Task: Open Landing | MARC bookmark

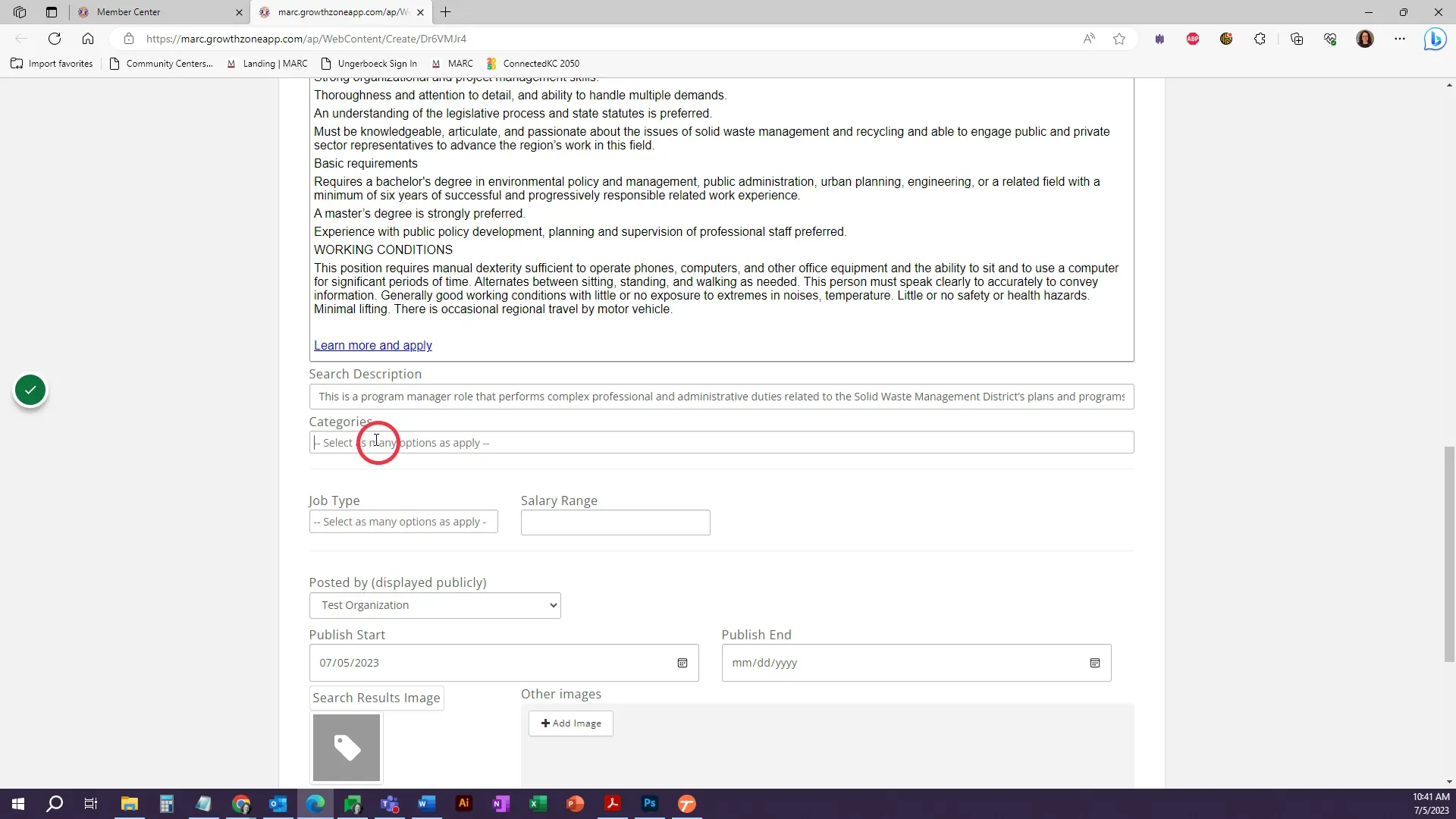Action: pos(267,64)
